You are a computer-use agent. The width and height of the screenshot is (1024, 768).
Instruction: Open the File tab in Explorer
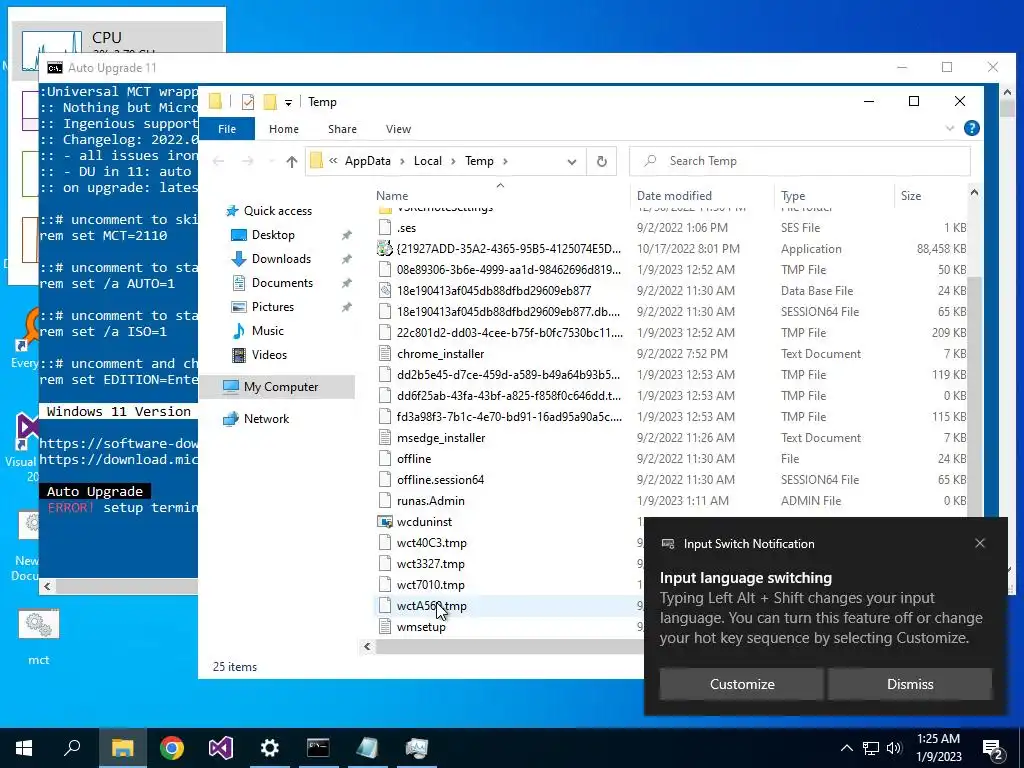(x=227, y=129)
